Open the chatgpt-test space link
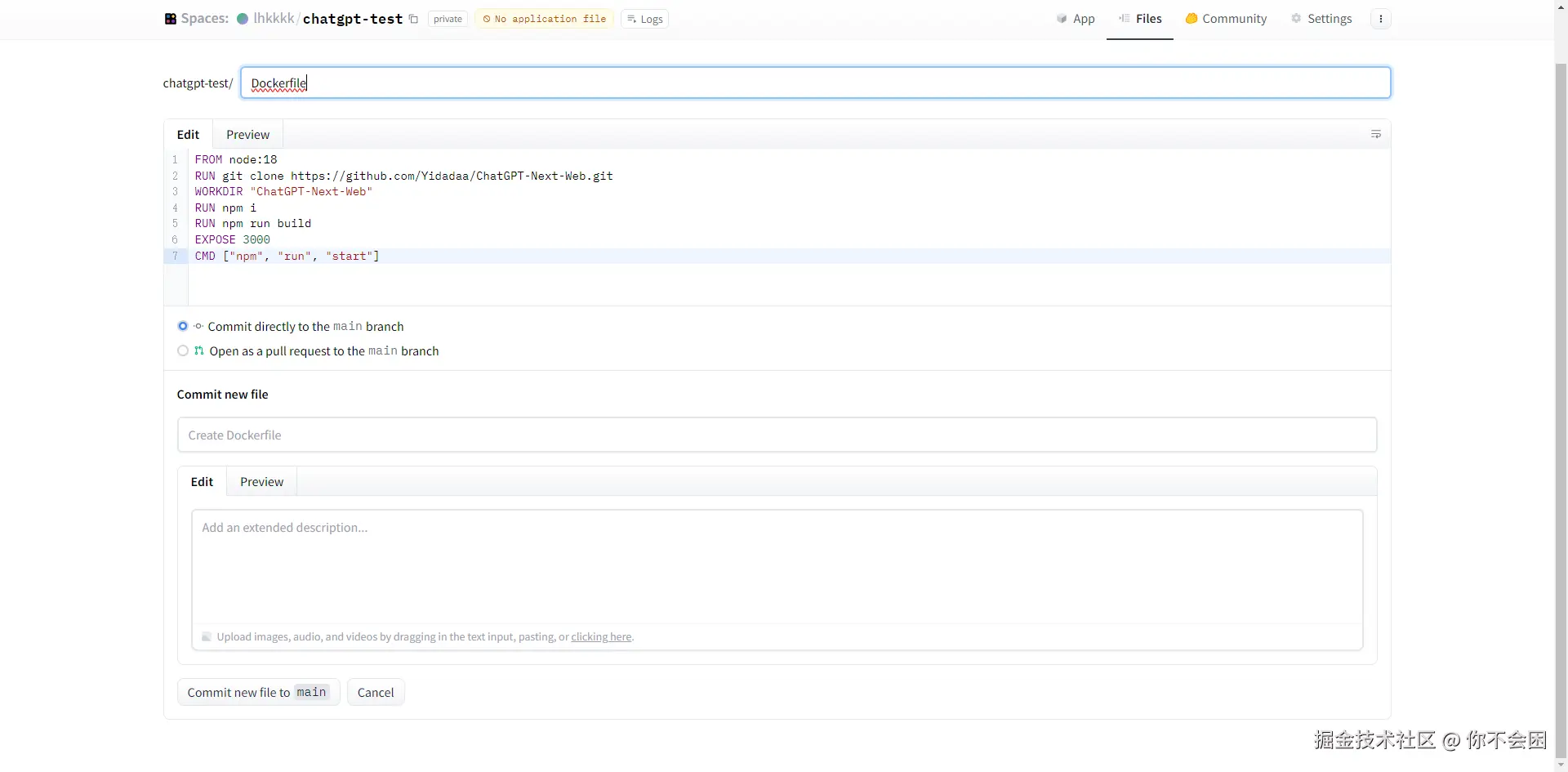This screenshot has height=772, width=1568. tap(353, 19)
